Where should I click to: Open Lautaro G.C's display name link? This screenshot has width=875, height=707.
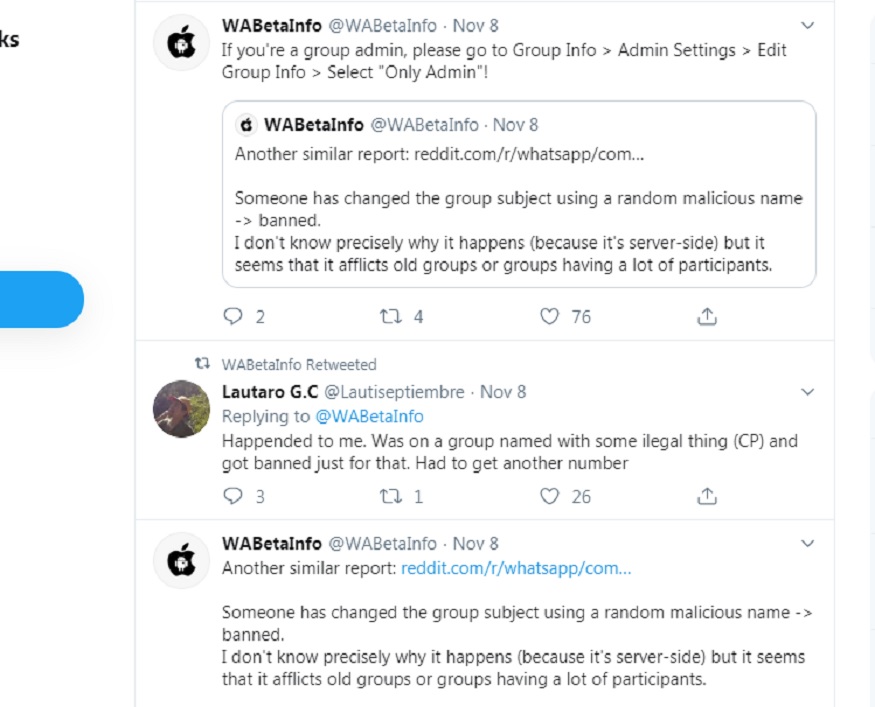(x=268, y=392)
